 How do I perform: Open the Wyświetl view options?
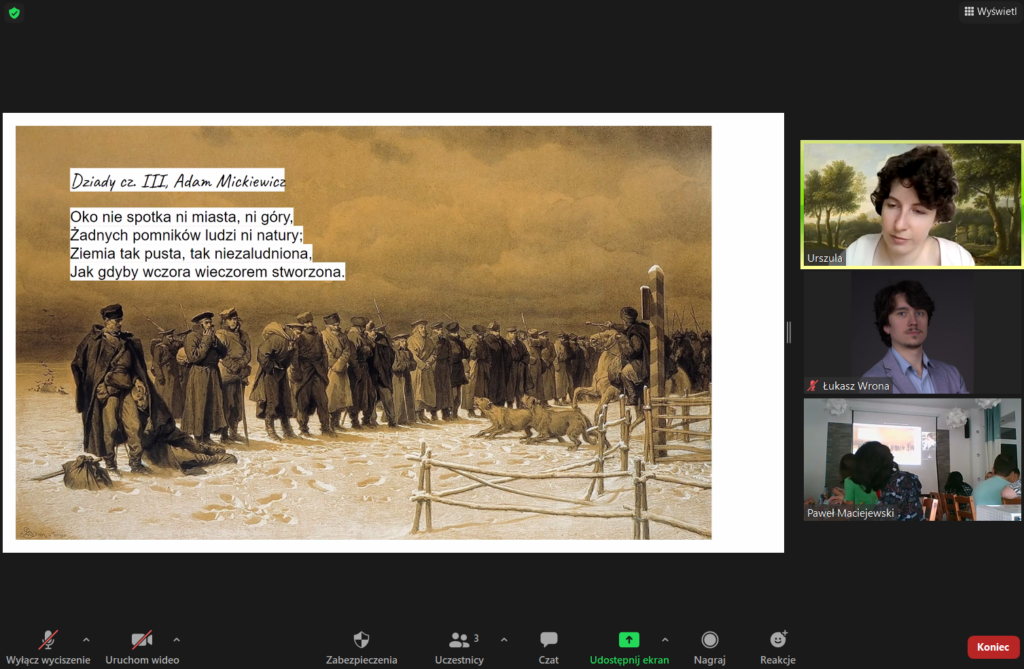tap(990, 11)
